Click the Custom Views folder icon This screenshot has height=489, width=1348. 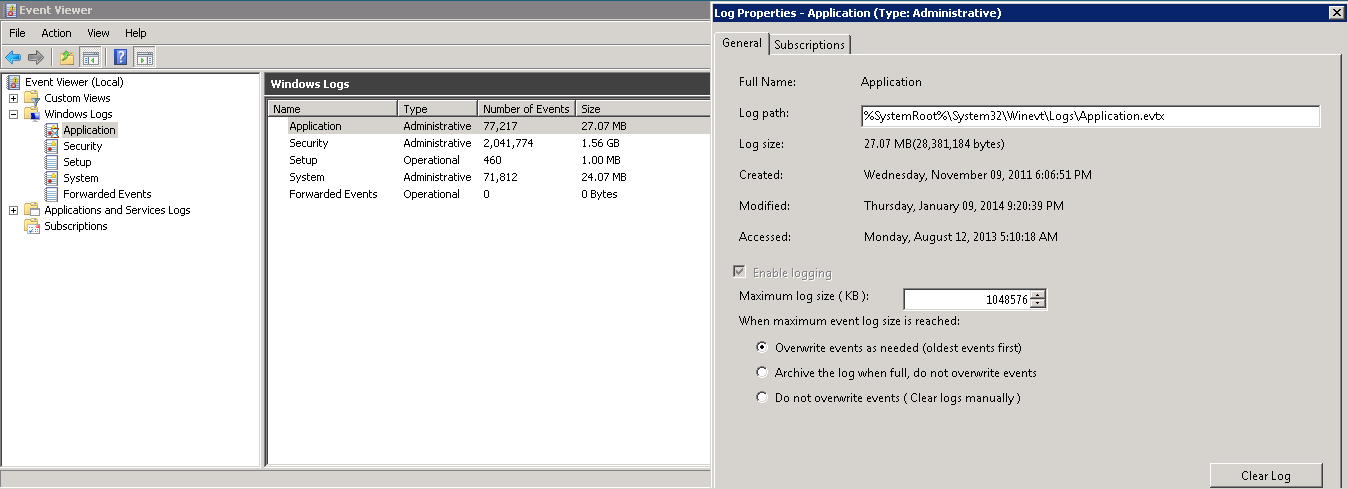[32, 98]
